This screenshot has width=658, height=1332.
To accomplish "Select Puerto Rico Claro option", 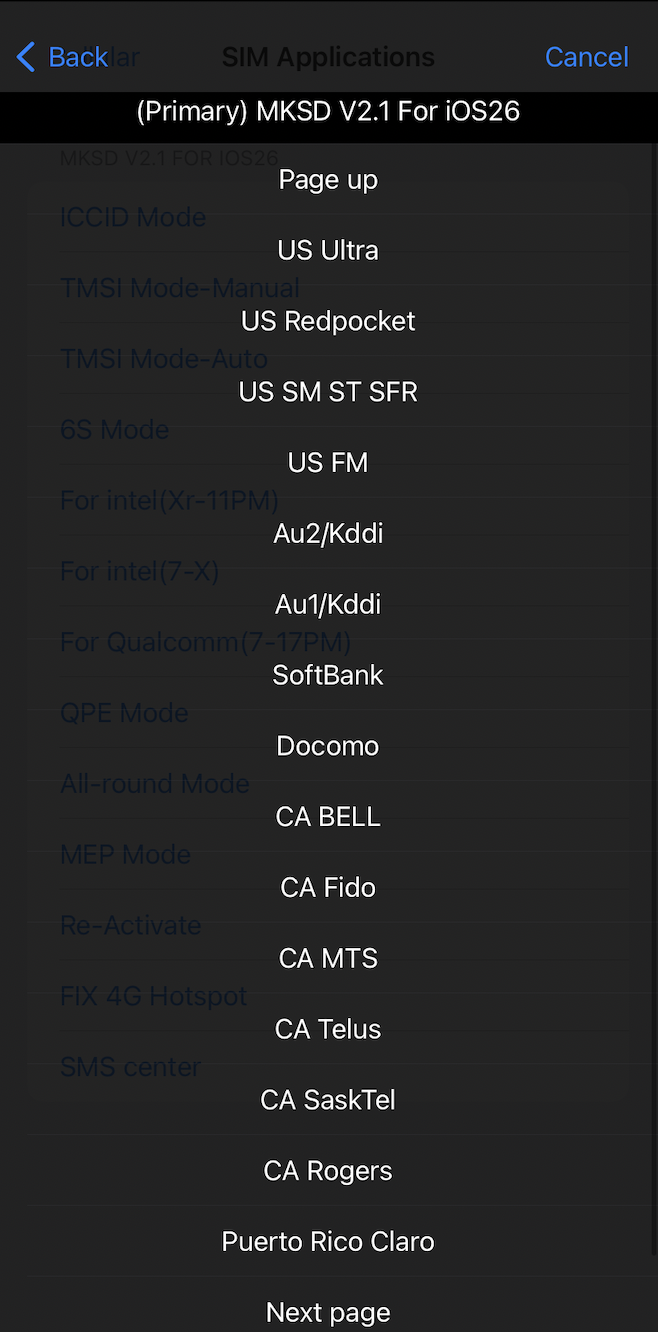I will coord(328,1242).
